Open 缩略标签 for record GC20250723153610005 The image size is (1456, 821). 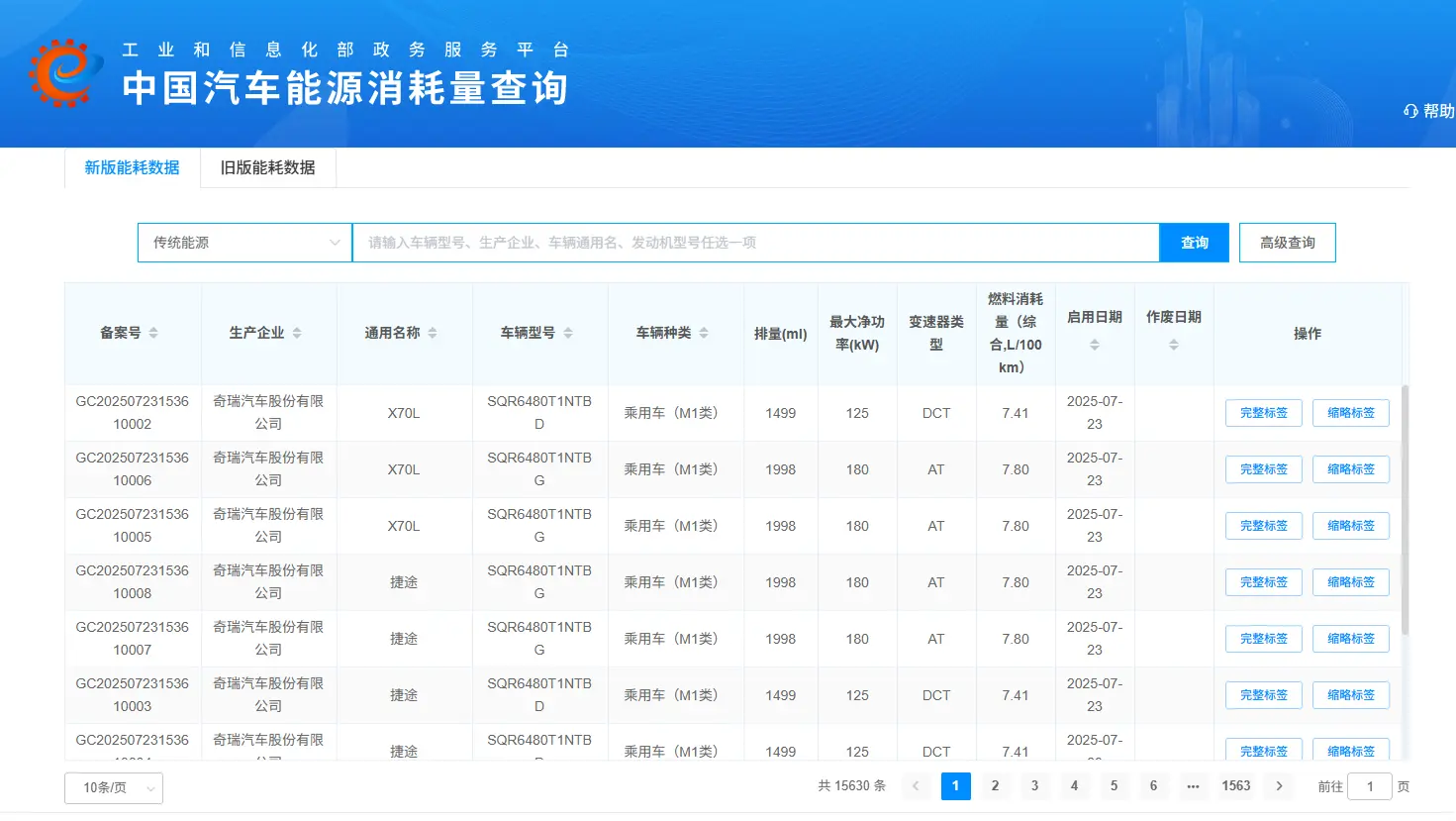click(1351, 526)
